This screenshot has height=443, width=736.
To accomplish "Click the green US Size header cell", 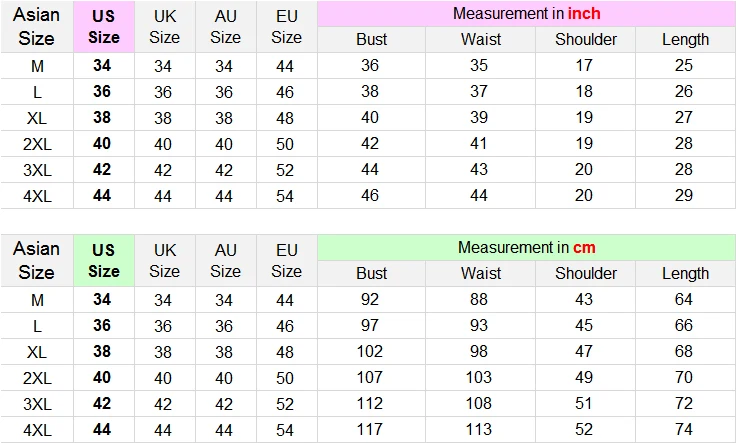I will pos(104,260).
